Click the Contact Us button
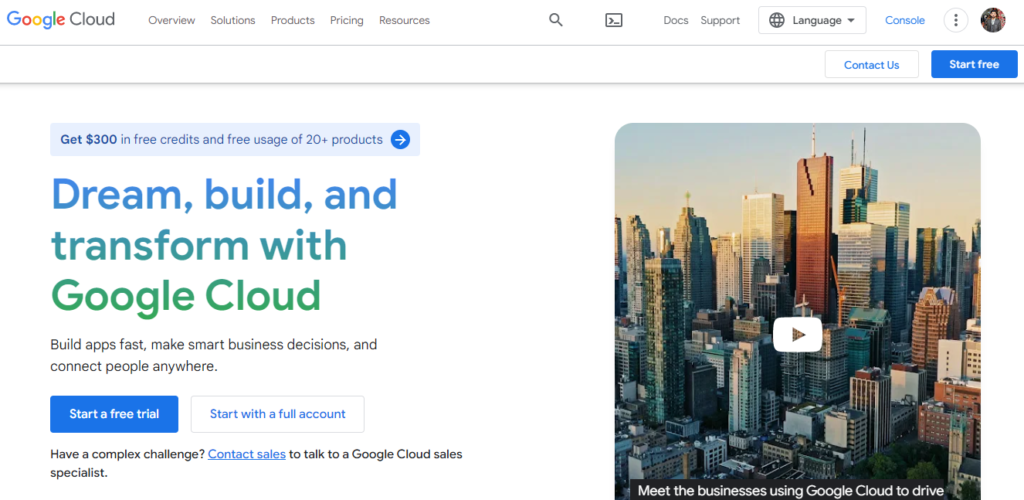 click(872, 64)
